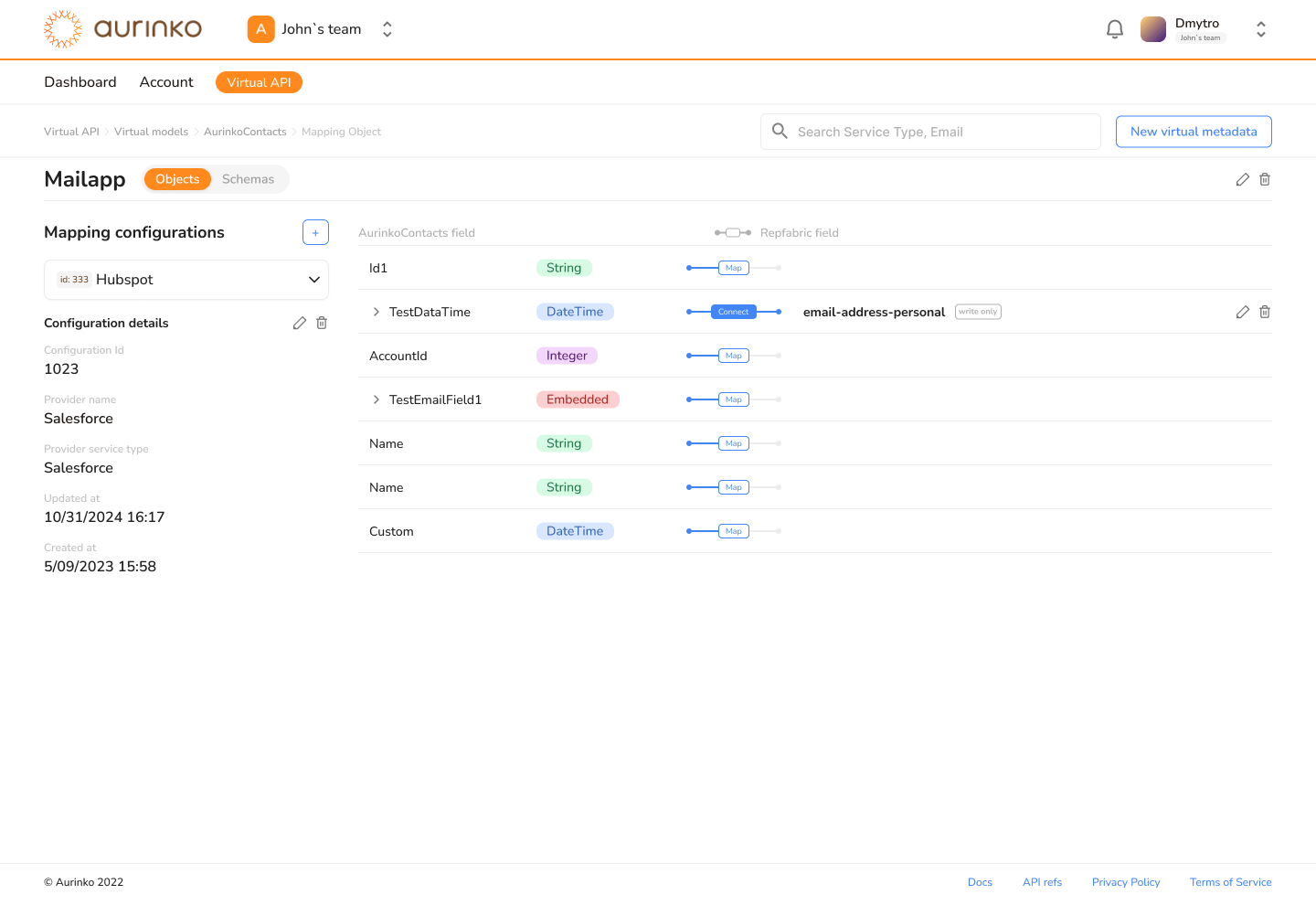The image size is (1316, 905).
Task: Click the trash icon beside the Mailapp edit pencil
Action: click(1264, 179)
